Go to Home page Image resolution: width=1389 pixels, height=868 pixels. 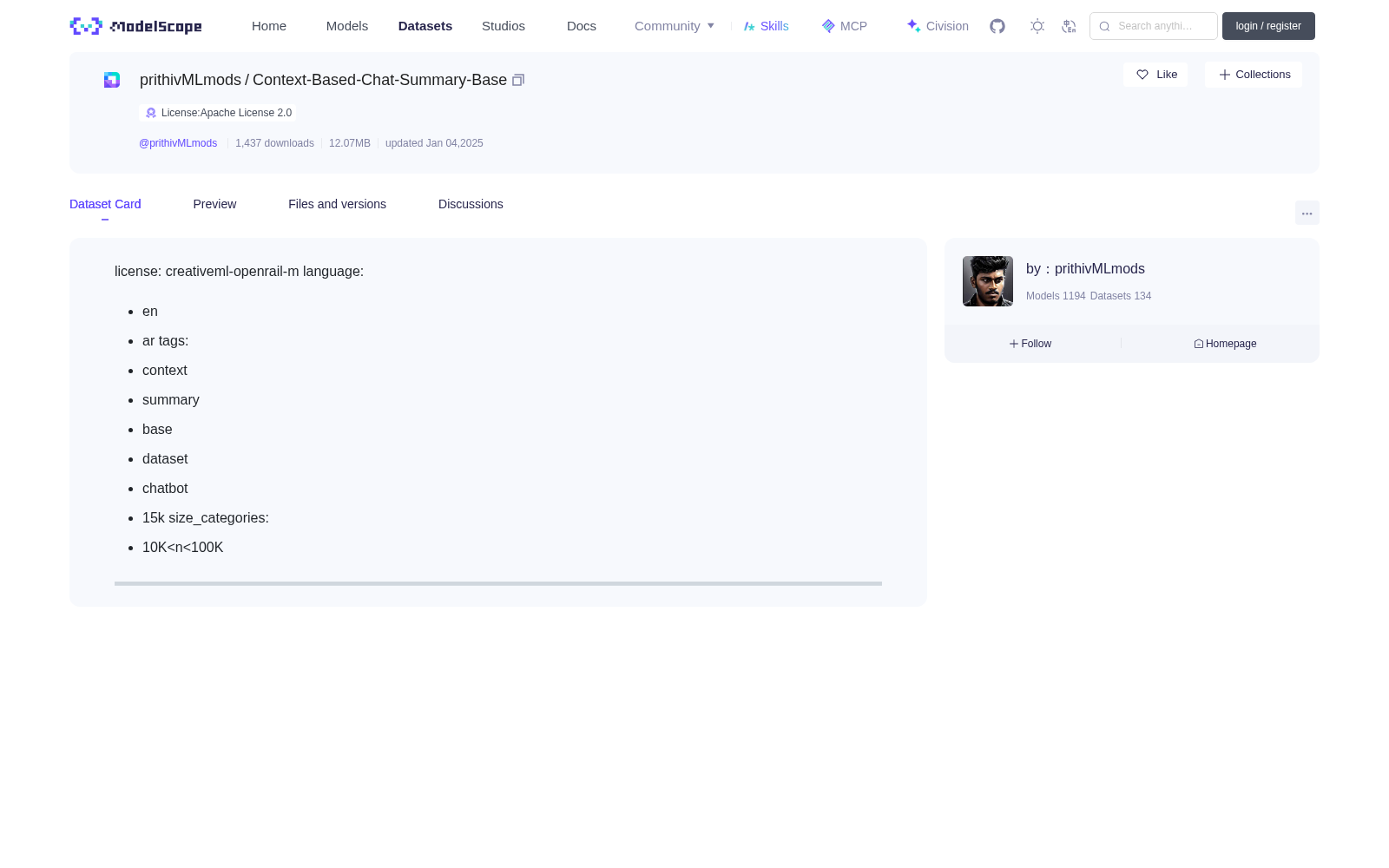(269, 26)
